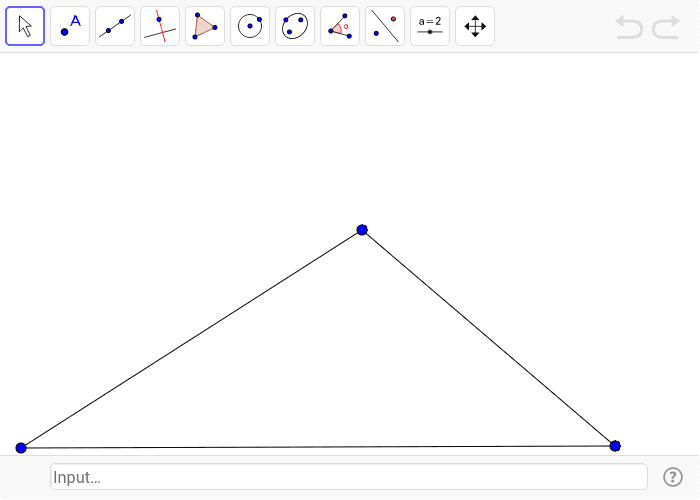Select the Slider a=2 tool
The image size is (700, 500).
(x=430, y=26)
